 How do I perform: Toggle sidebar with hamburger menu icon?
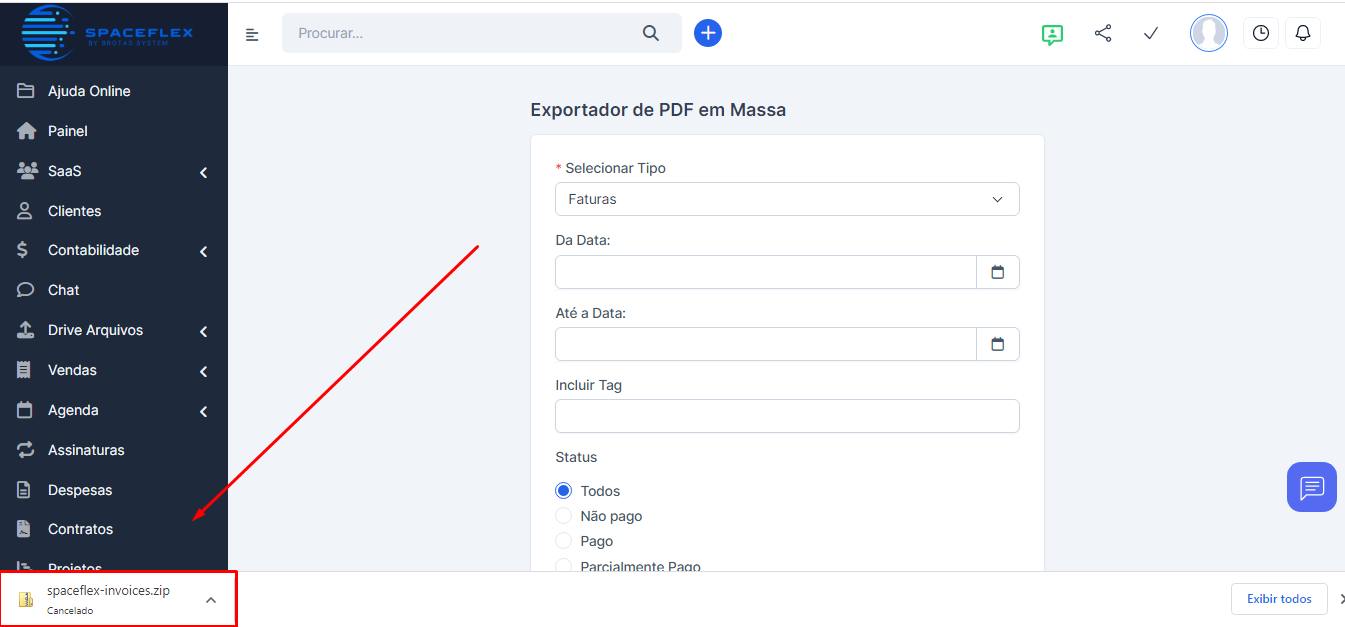252,35
